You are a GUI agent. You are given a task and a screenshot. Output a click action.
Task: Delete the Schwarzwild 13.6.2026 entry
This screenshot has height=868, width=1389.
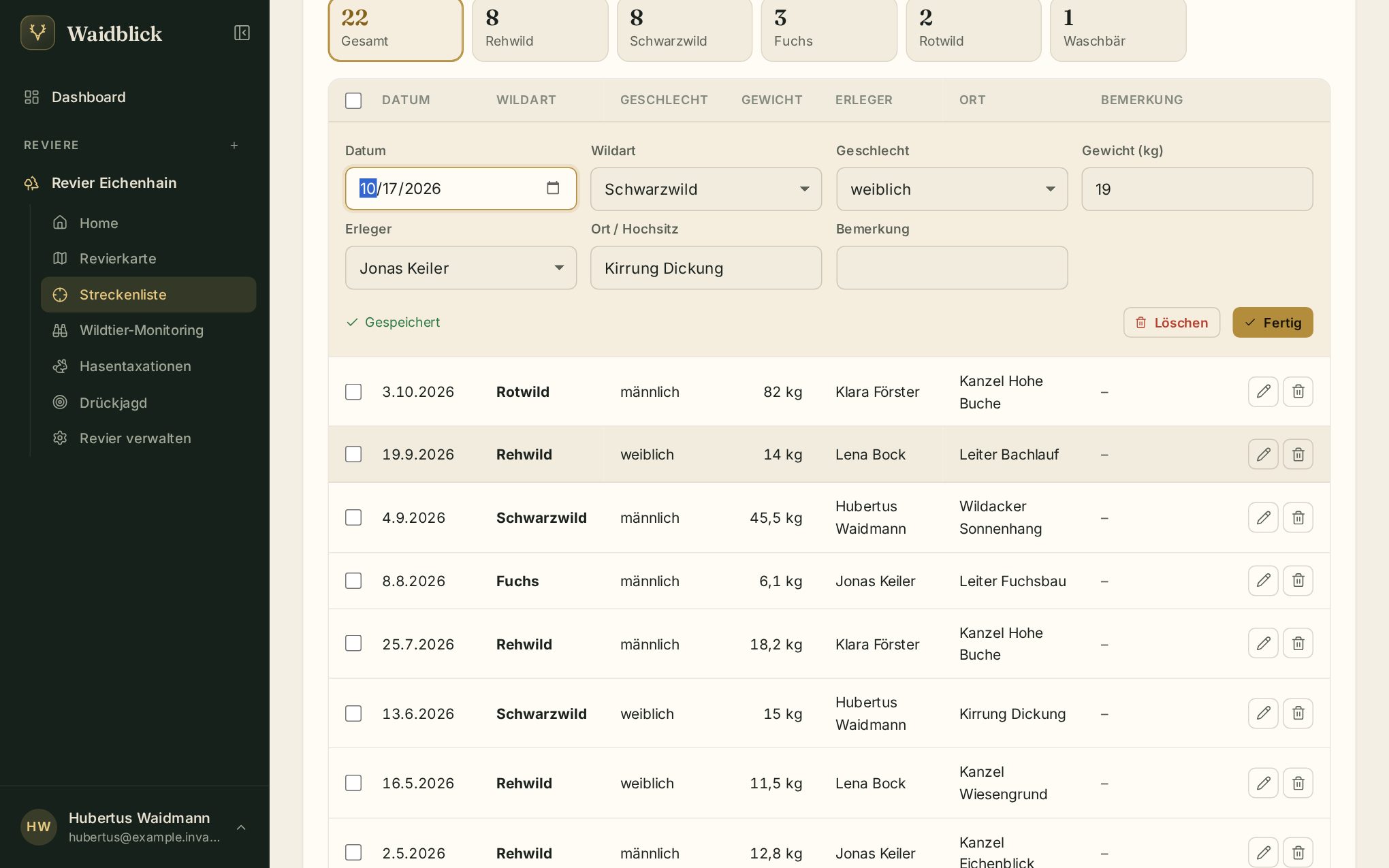(1298, 713)
